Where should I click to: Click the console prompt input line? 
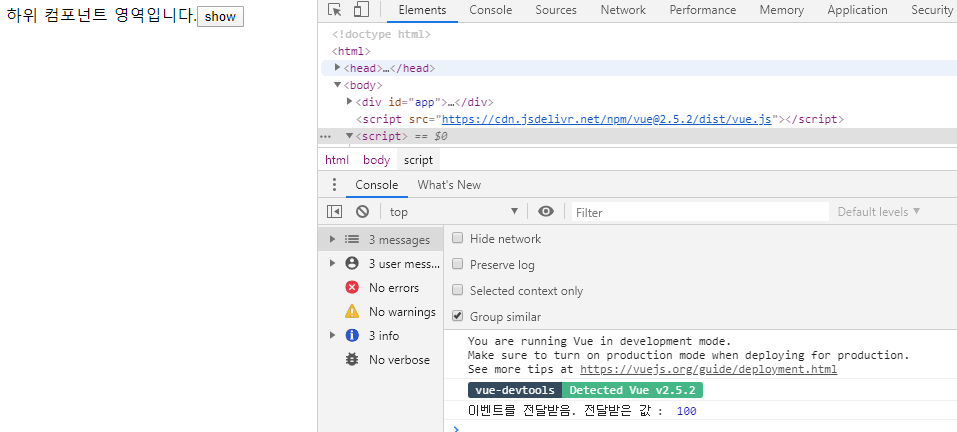tap(702, 427)
